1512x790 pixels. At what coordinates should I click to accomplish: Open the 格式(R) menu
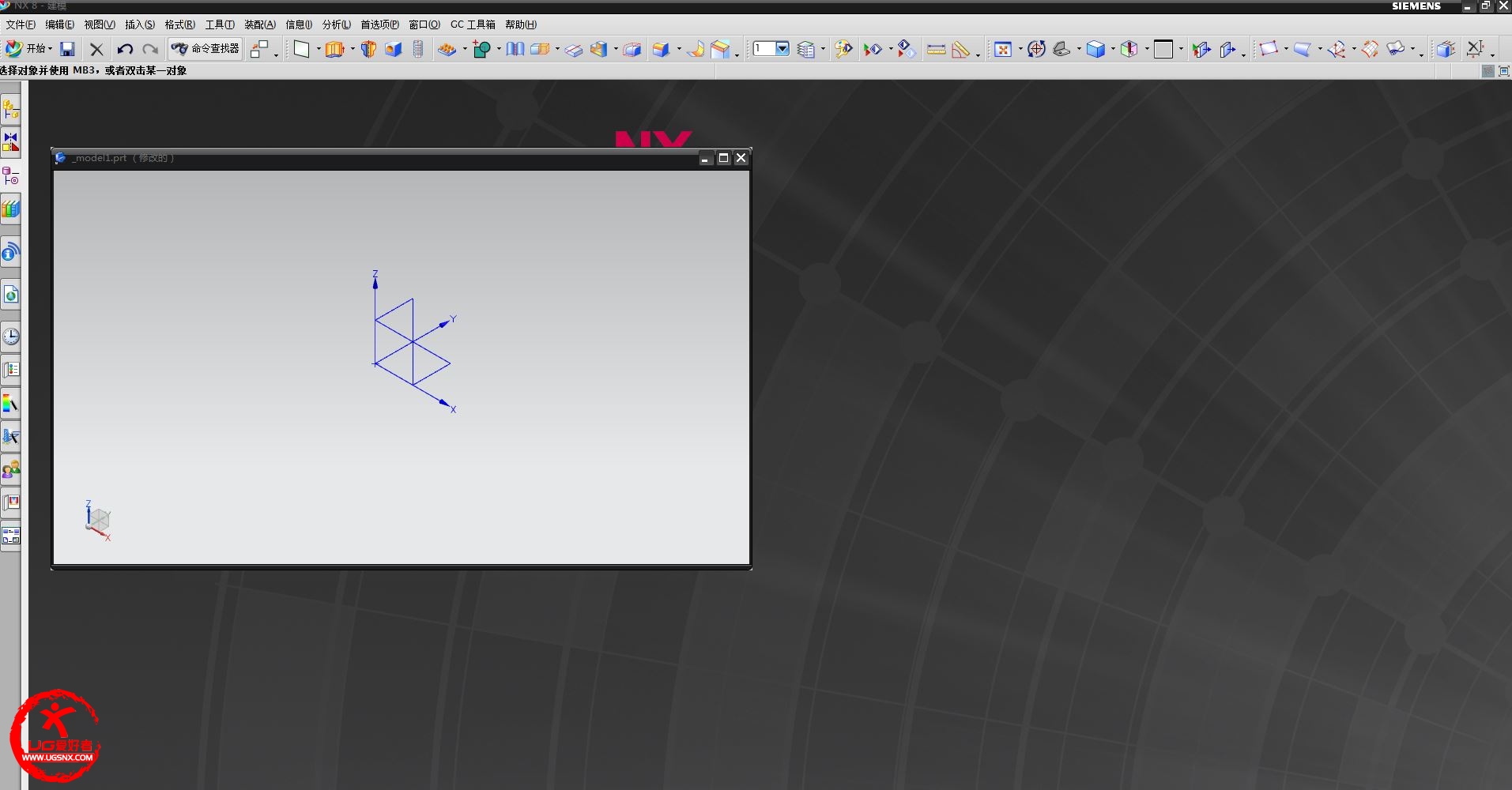tap(179, 24)
